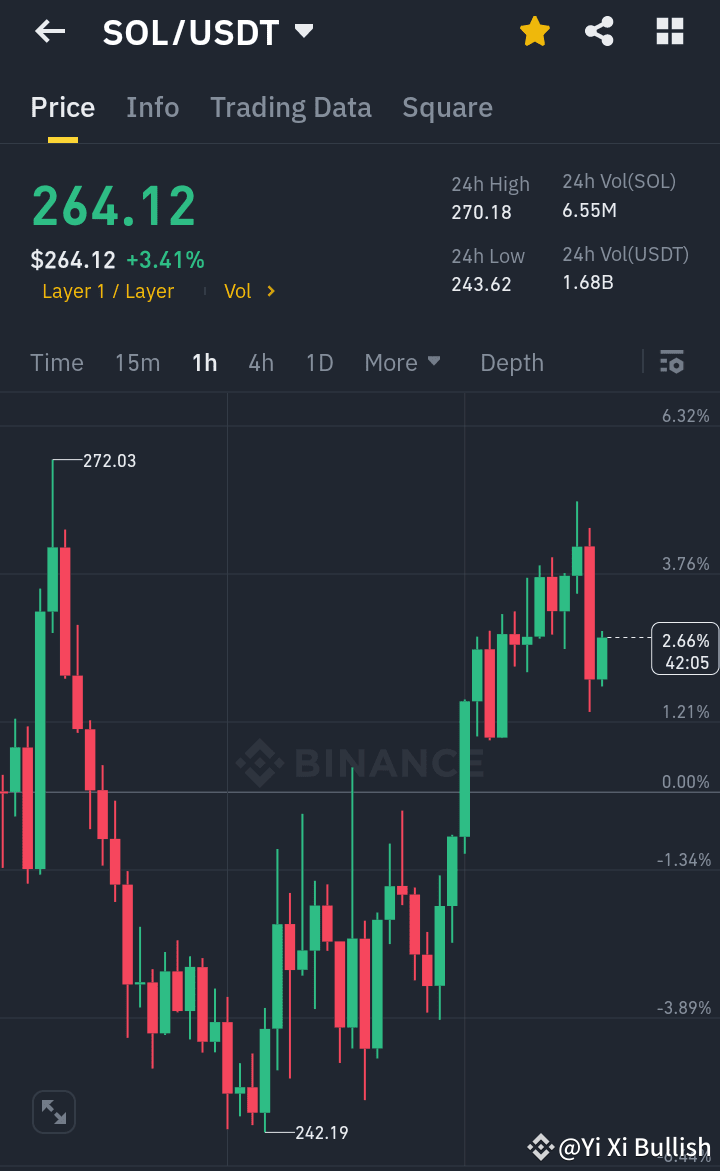Select the Depth view option
Screen dimensions: 720x1171
(511, 362)
